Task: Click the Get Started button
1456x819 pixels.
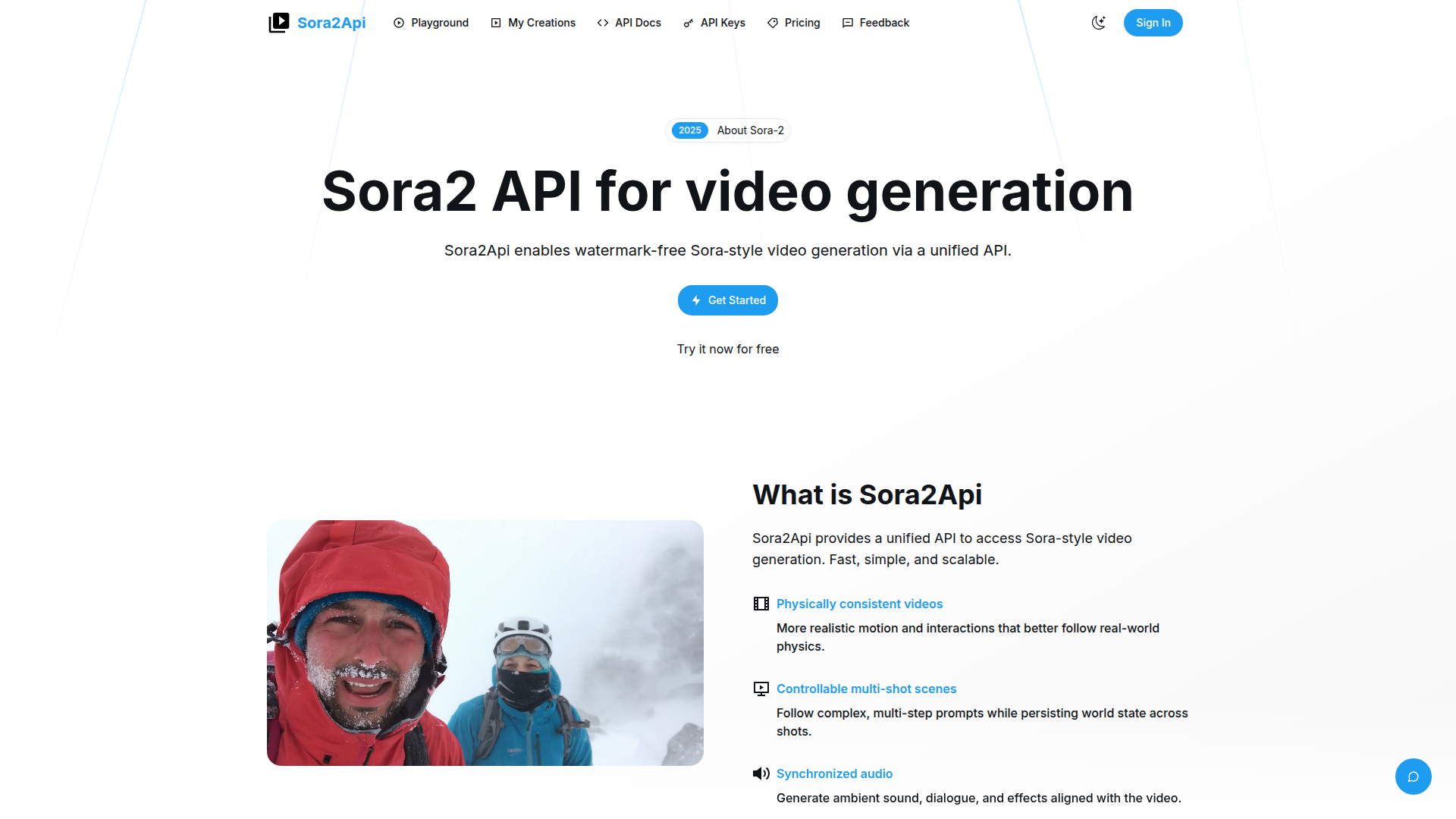Action: coord(728,300)
